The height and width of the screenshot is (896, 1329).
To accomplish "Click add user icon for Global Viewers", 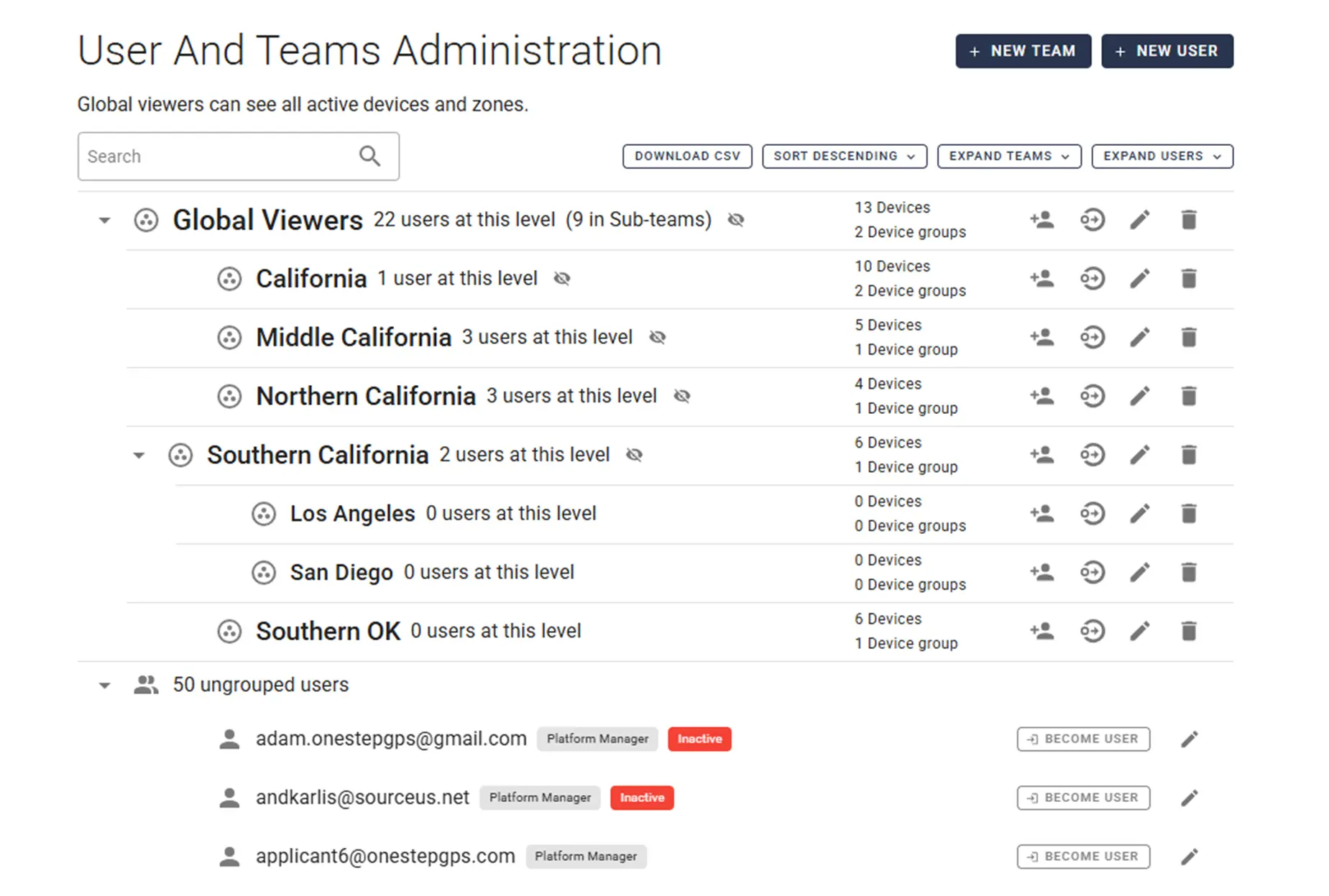I will (1041, 220).
